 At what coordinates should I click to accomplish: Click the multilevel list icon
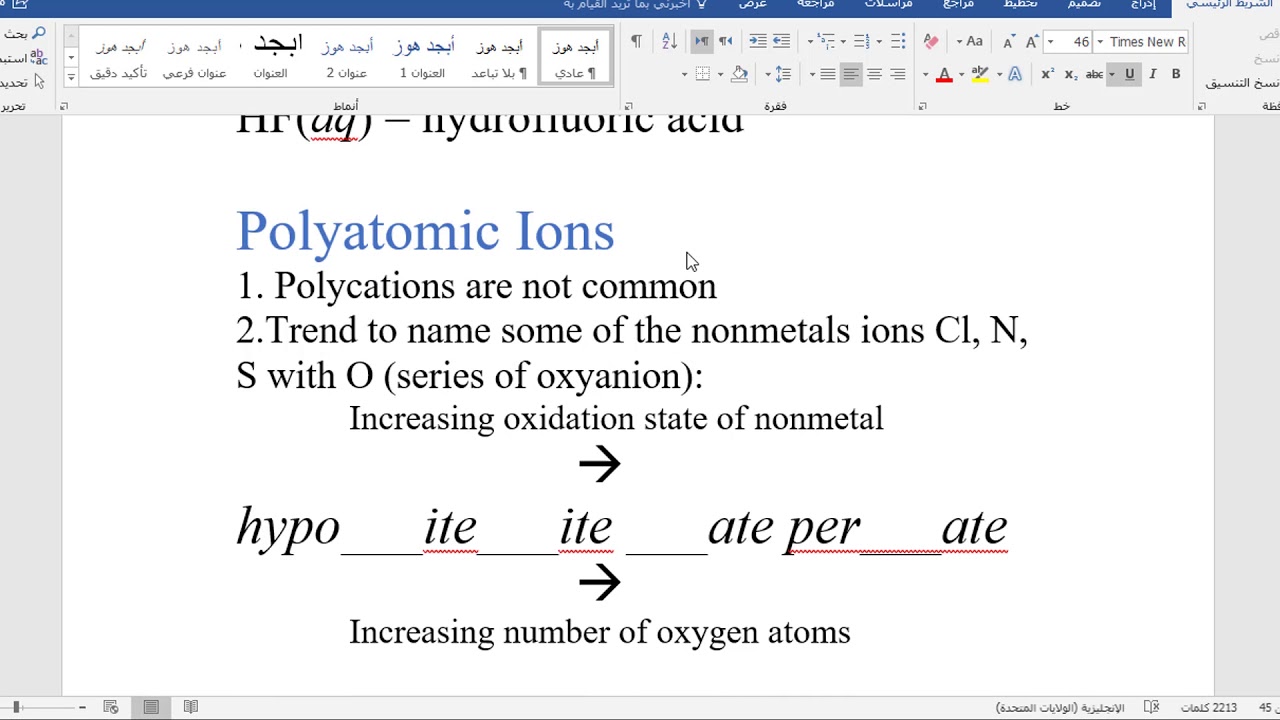[825, 41]
